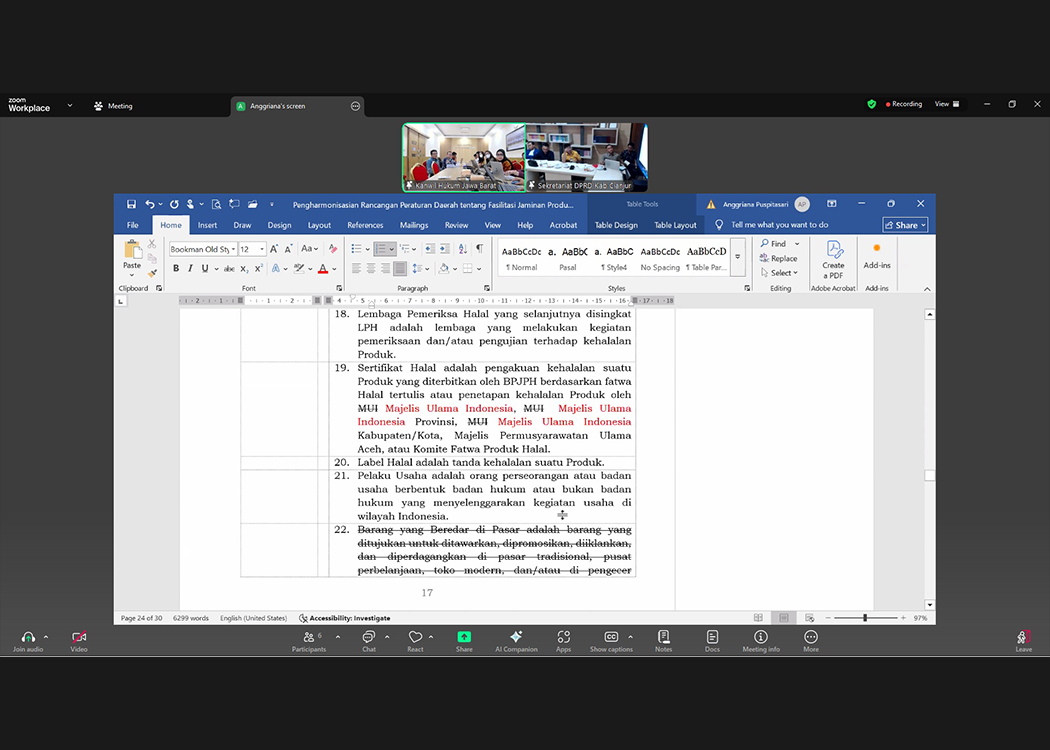This screenshot has width=1050, height=750.
Task: Toggle Justify paragraph alignment
Action: coord(400,269)
